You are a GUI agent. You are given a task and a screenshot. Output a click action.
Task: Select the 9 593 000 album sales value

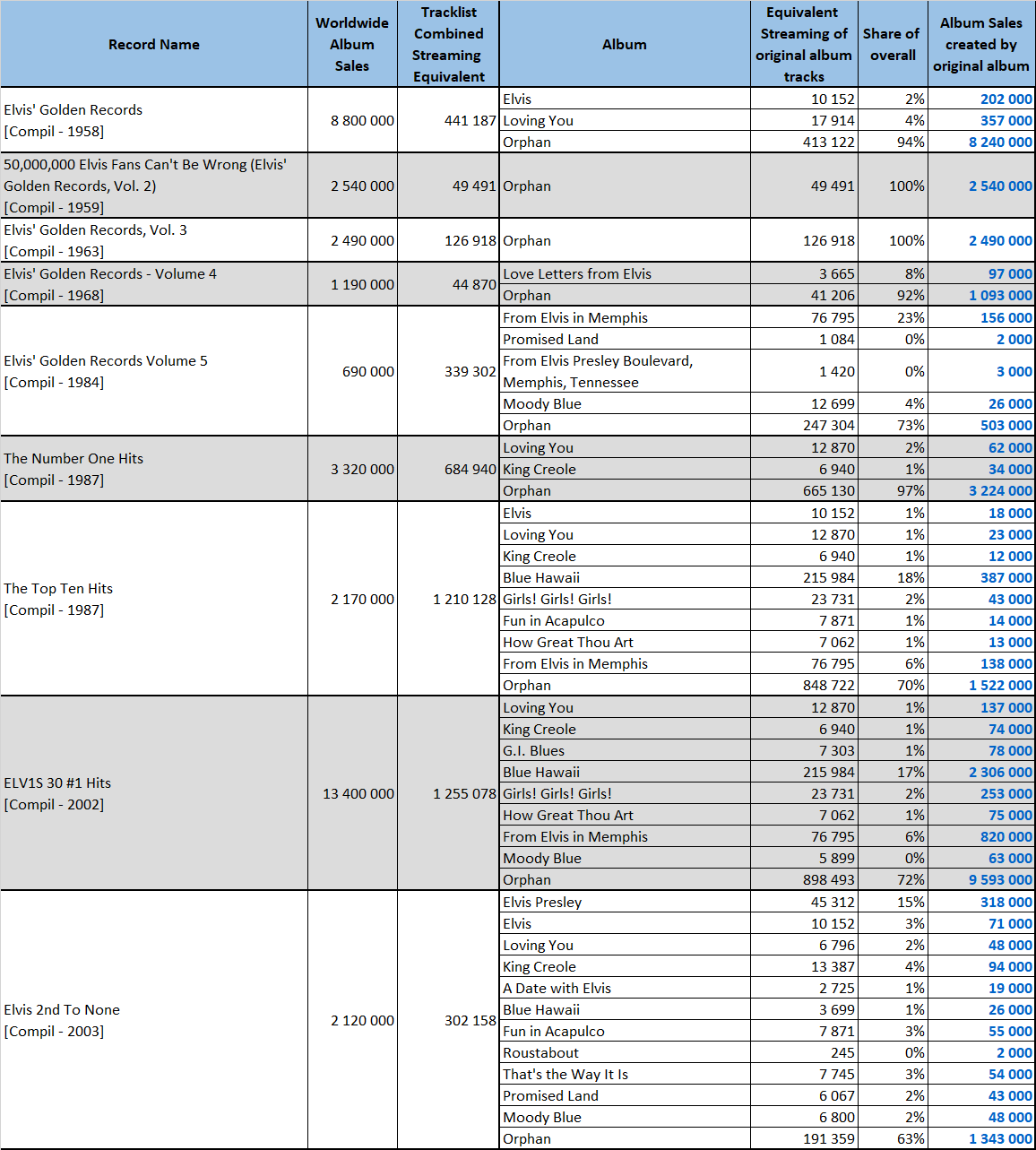click(x=981, y=879)
